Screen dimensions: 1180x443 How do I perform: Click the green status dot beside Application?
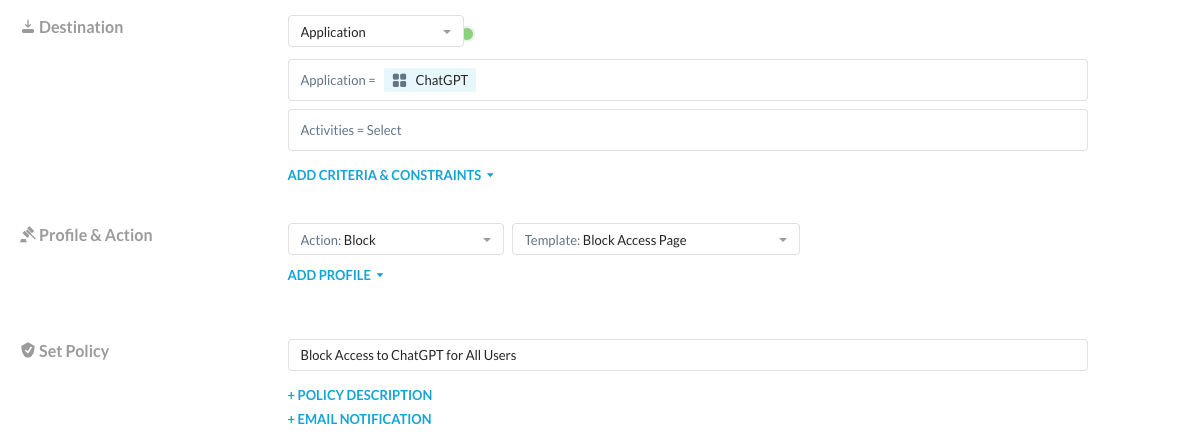click(x=468, y=34)
